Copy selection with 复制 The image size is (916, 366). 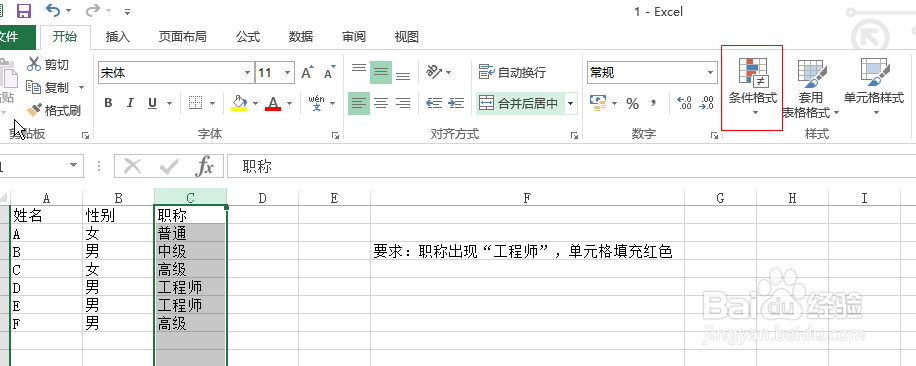pyautogui.click(x=48, y=88)
